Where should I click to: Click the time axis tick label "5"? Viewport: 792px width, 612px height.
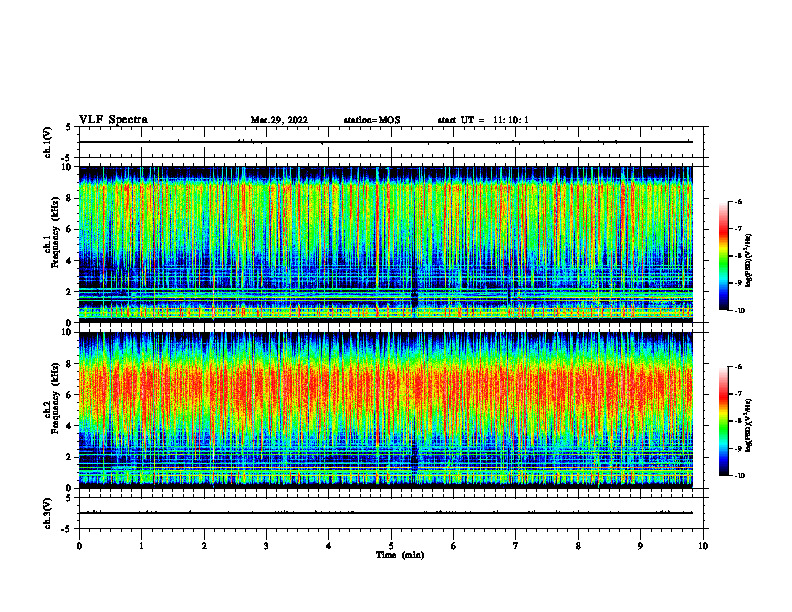(391, 546)
